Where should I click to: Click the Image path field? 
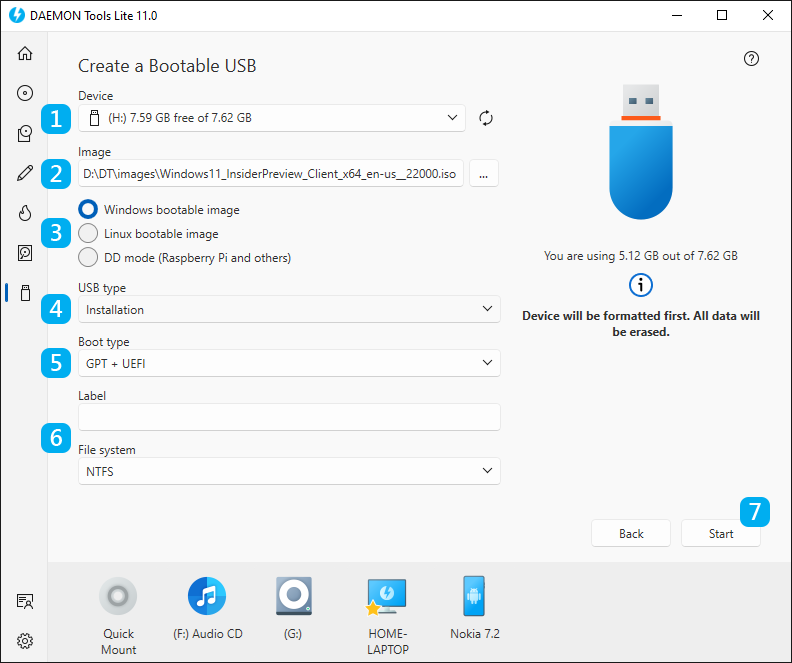(x=271, y=174)
